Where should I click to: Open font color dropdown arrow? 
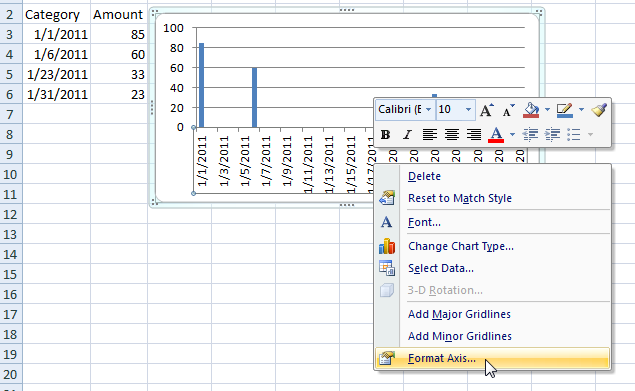point(512,134)
